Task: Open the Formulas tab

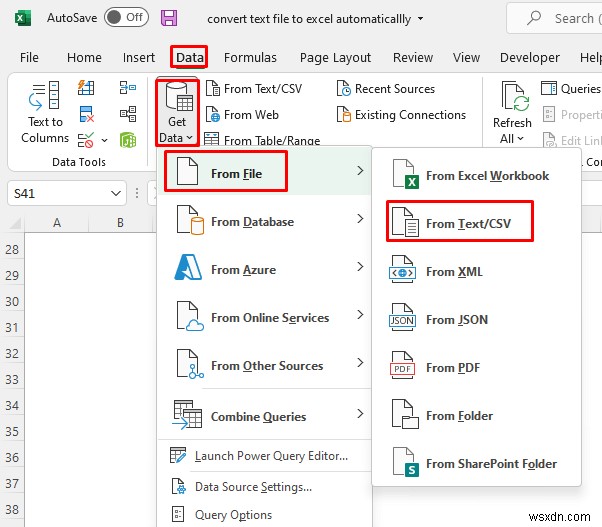Action: click(250, 58)
